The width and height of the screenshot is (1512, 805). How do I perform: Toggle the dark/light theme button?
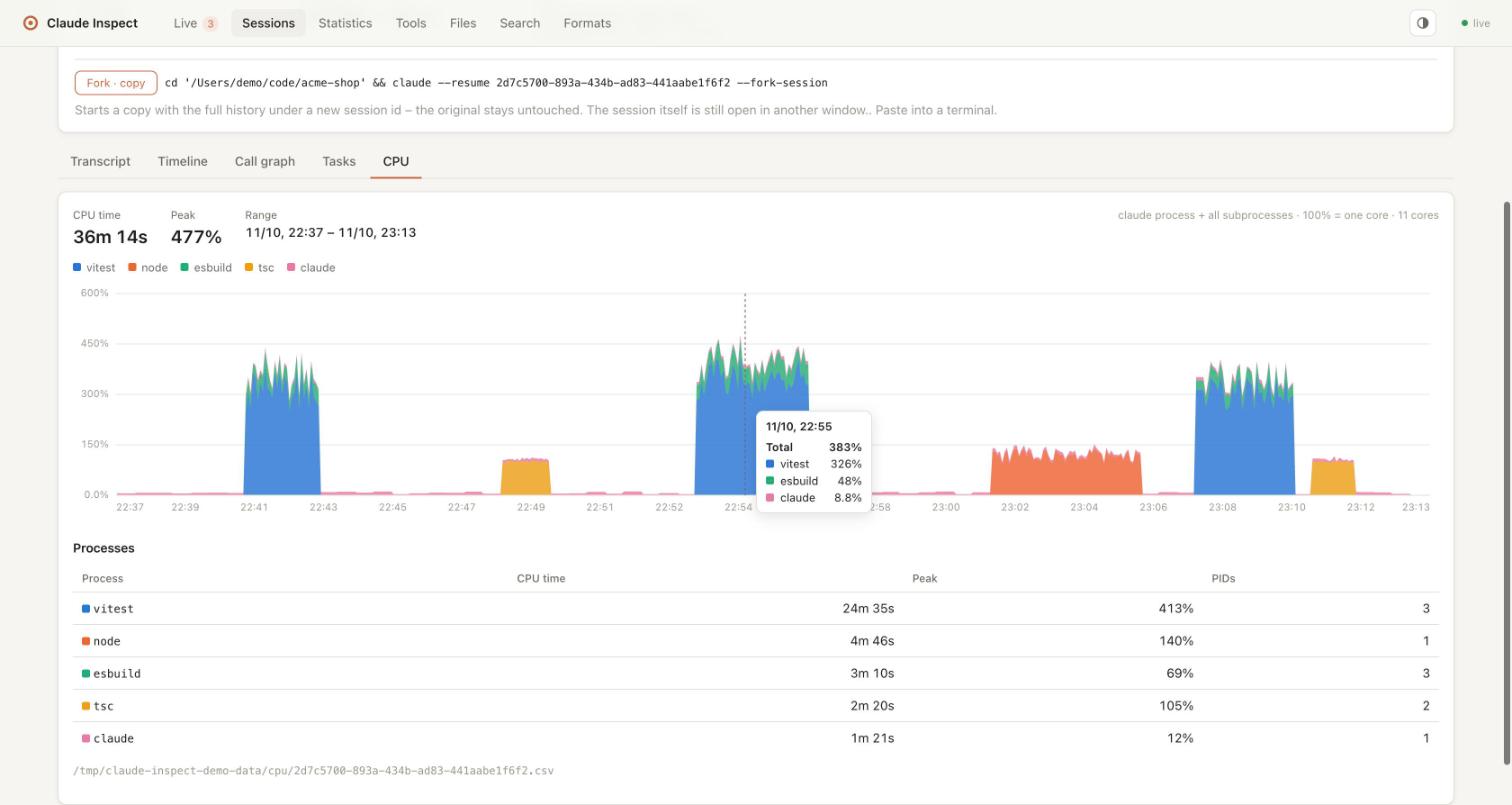click(x=1422, y=23)
